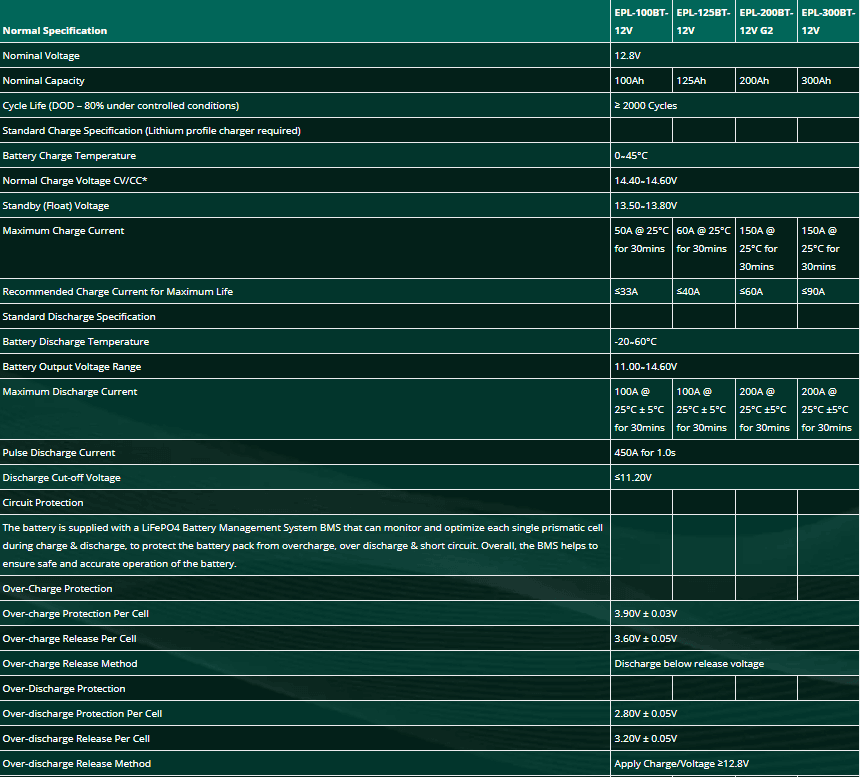Image resolution: width=860 pixels, height=777 pixels.
Task: Click the Discharge Cut-off Voltage label
Action: pyautogui.click(x=62, y=478)
